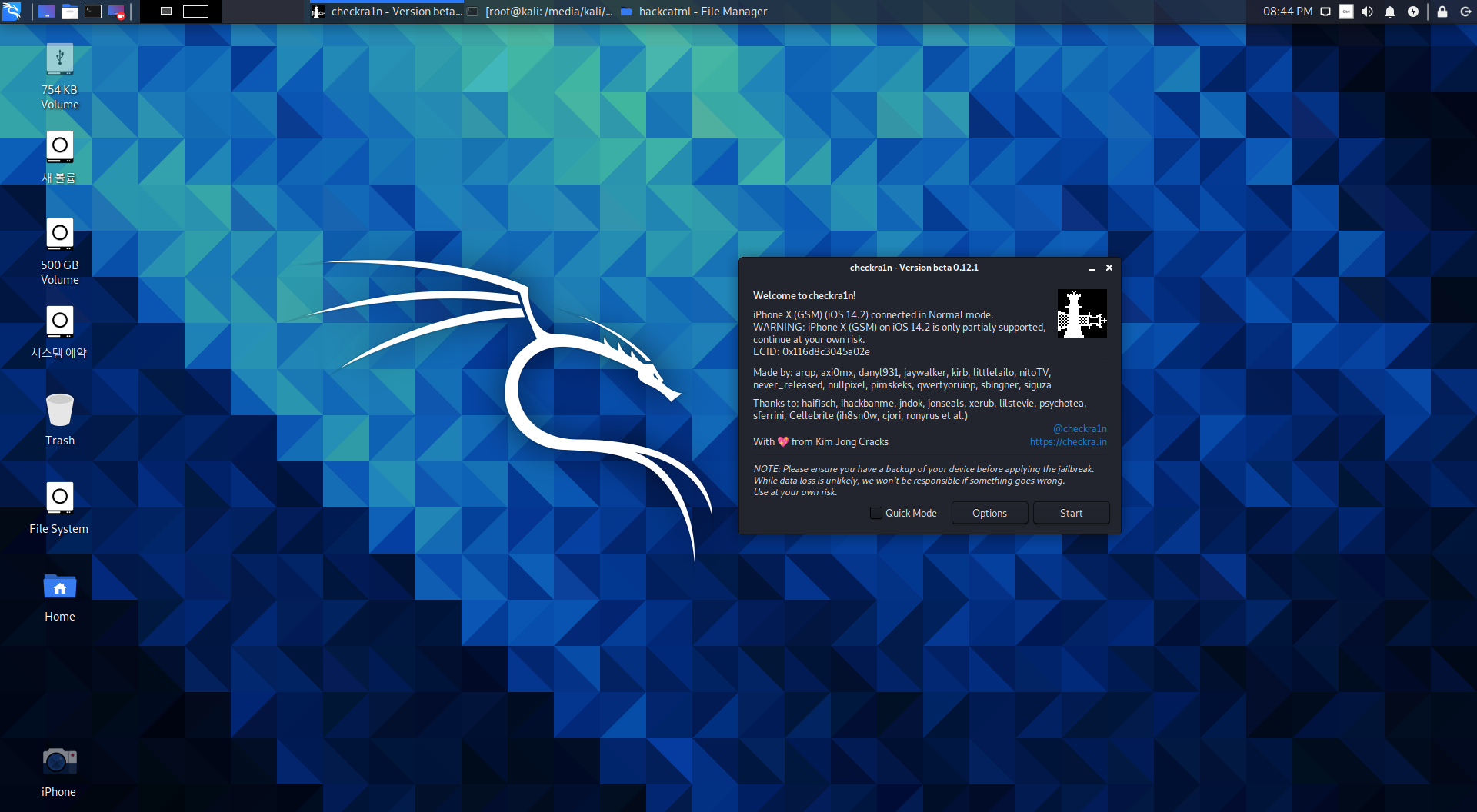Open the @checkra1n link

click(x=1080, y=429)
